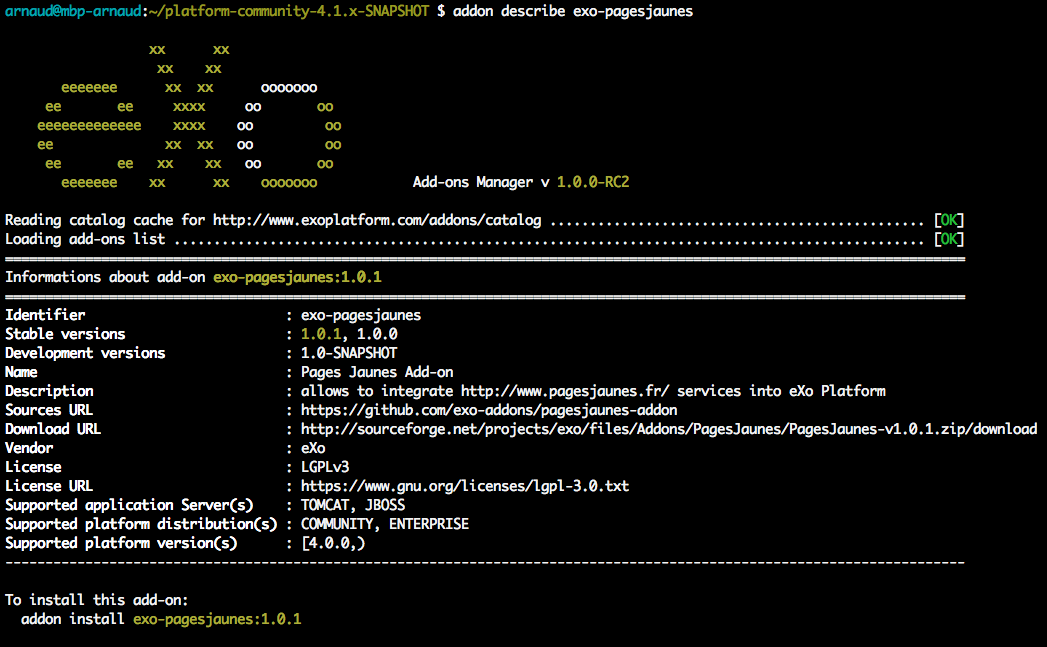The height and width of the screenshot is (647, 1047).
Task: Click the name value 'Pages Jaunes Add-on'
Action: coord(377,372)
